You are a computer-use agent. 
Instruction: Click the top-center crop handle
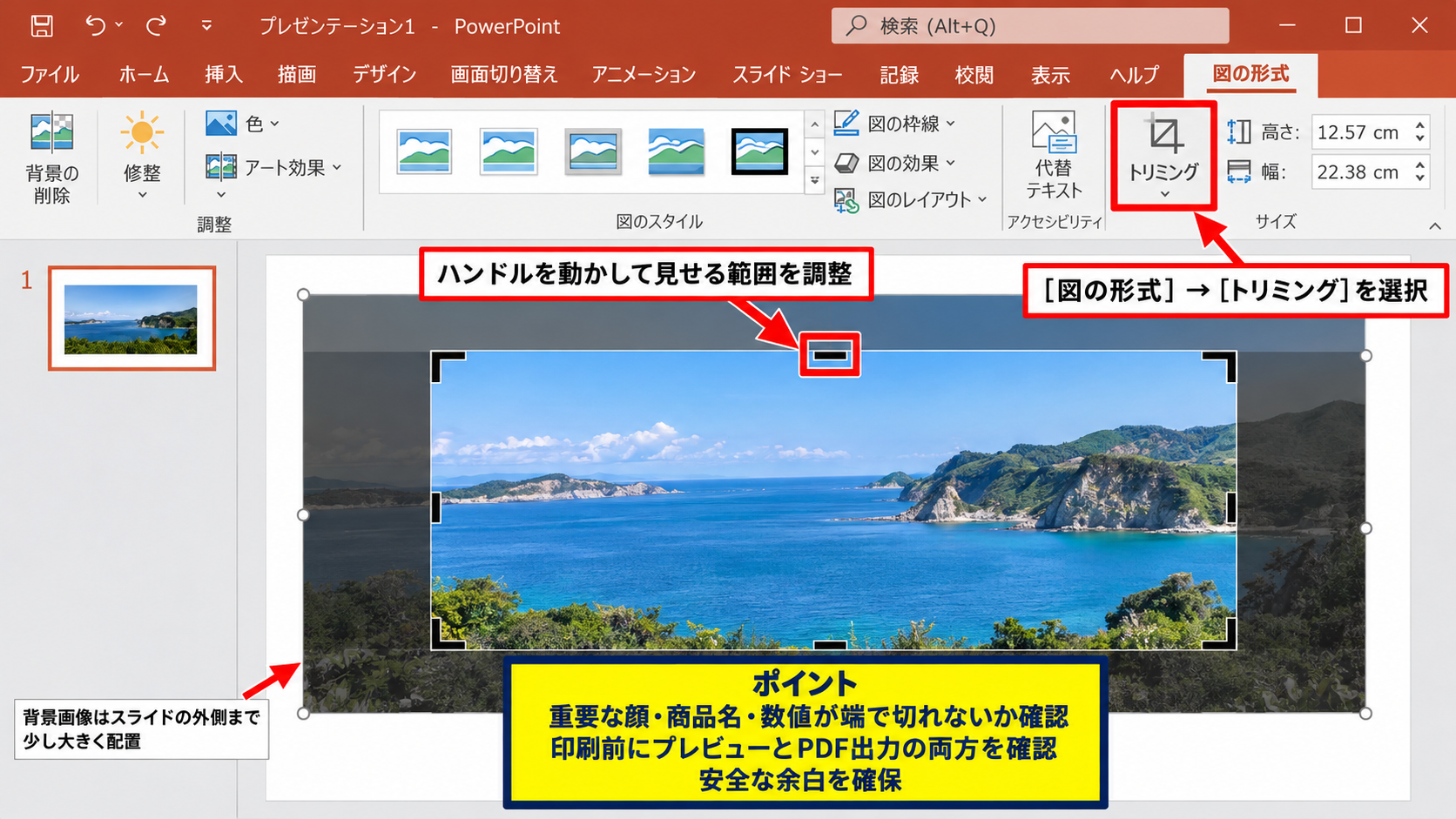click(x=830, y=354)
